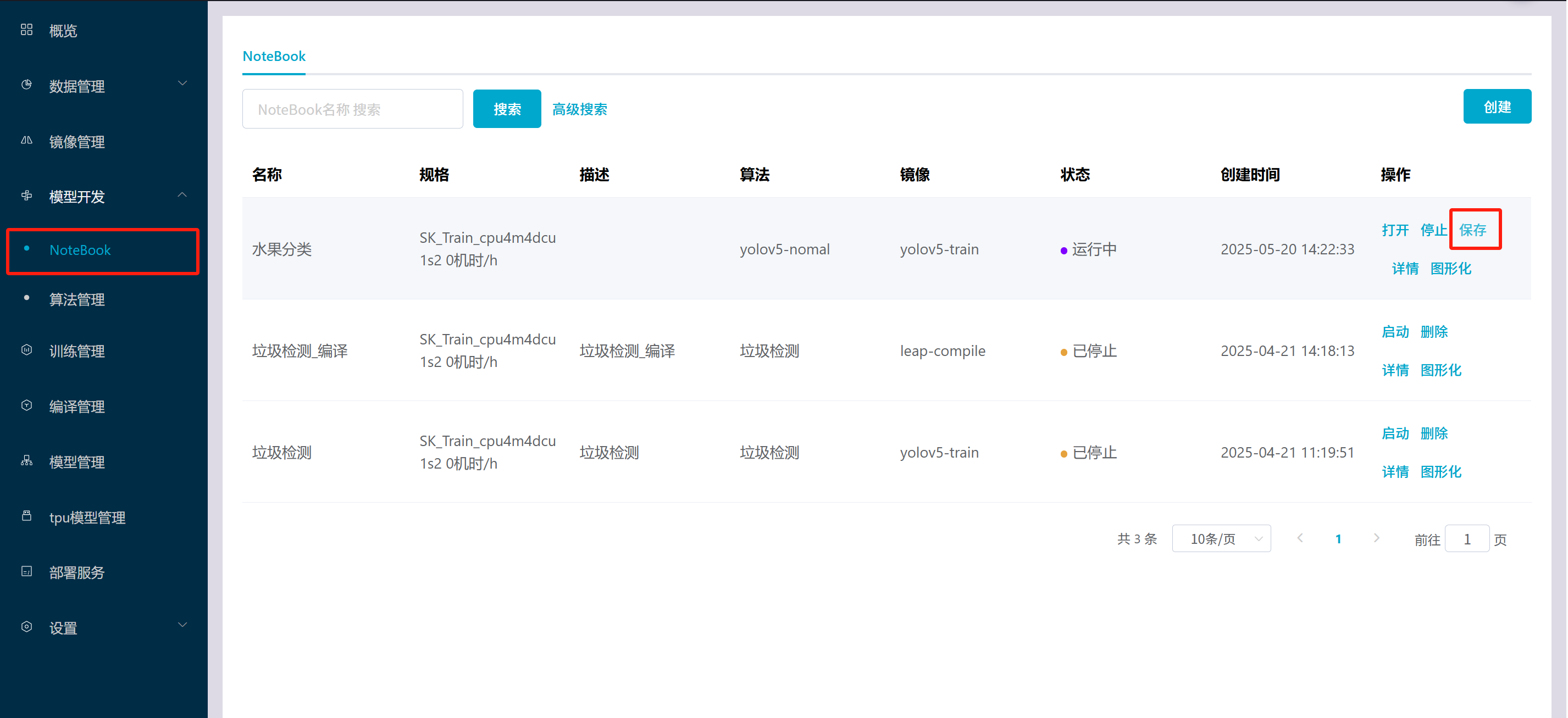The width and height of the screenshot is (1568, 718).
Task: Click the 训练管理 sidebar icon
Action: pos(26,350)
